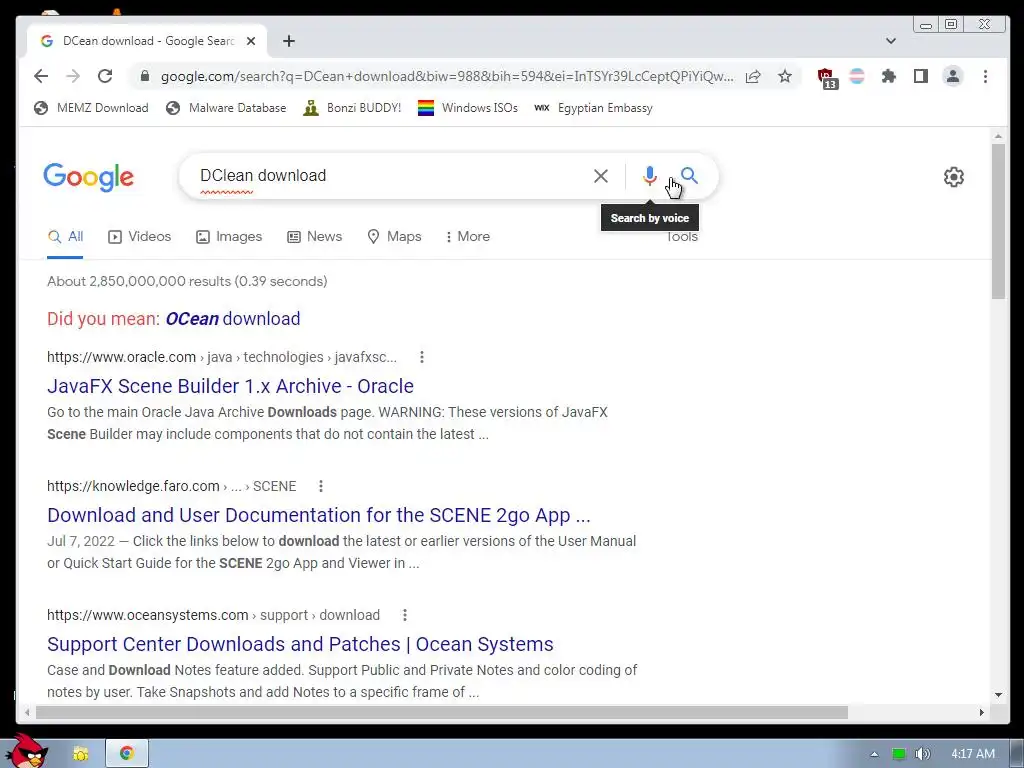Share this page via address bar icon
The image size is (1024, 768).
pos(753,76)
